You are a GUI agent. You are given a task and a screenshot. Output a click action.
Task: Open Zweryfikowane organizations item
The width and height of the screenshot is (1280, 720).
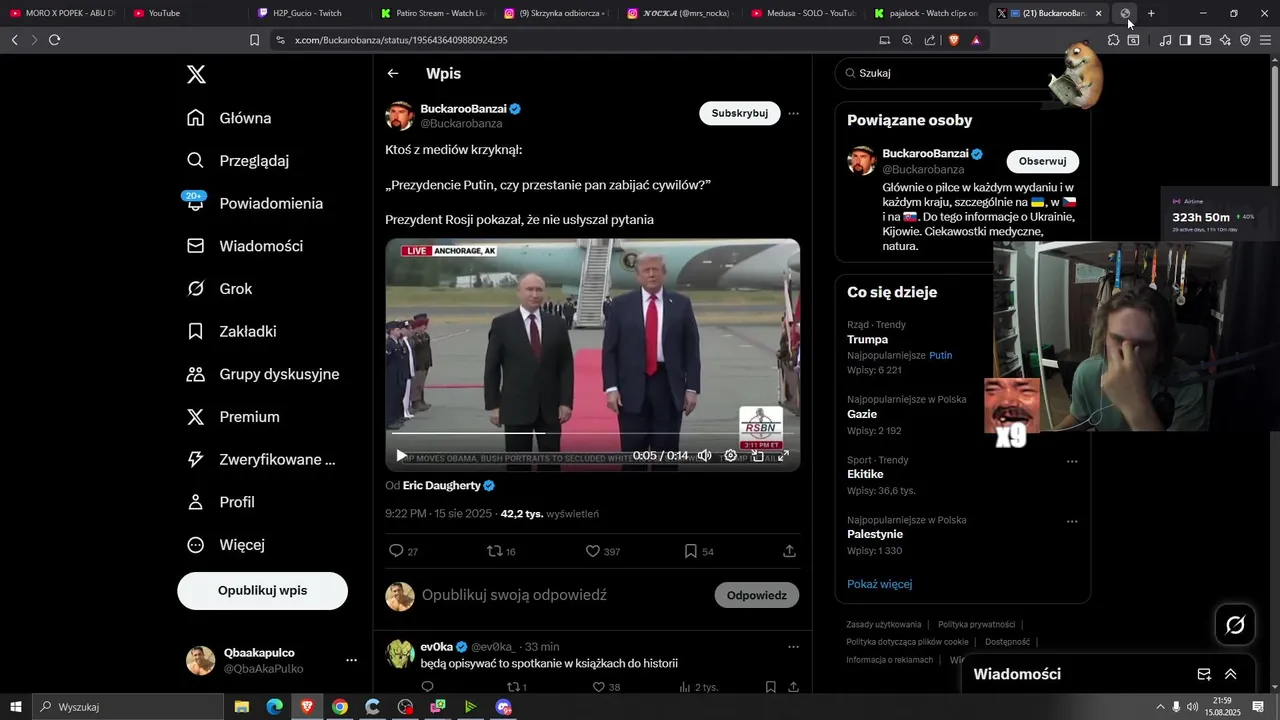pyautogui.click(x=261, y=460)
